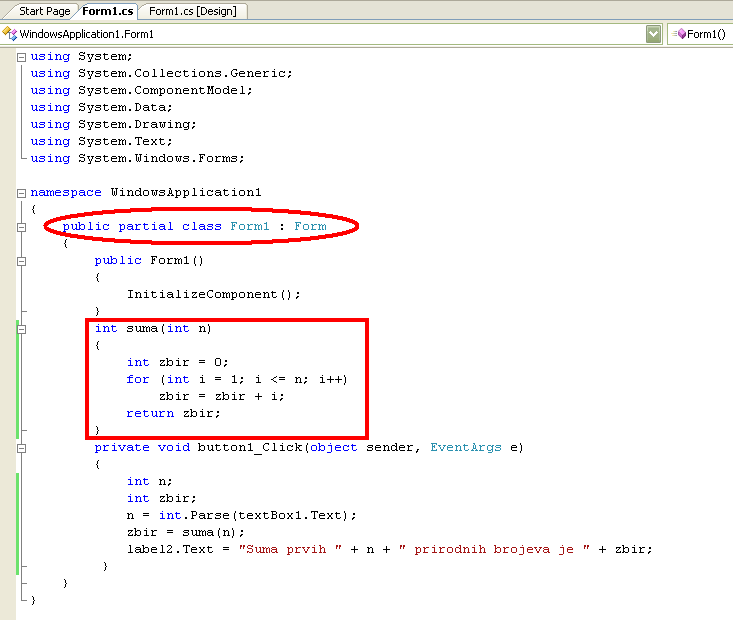Click the for keyword in the loop
This screenshot has width=733, height=620.
pyautogui.click(x=138, y=379)
